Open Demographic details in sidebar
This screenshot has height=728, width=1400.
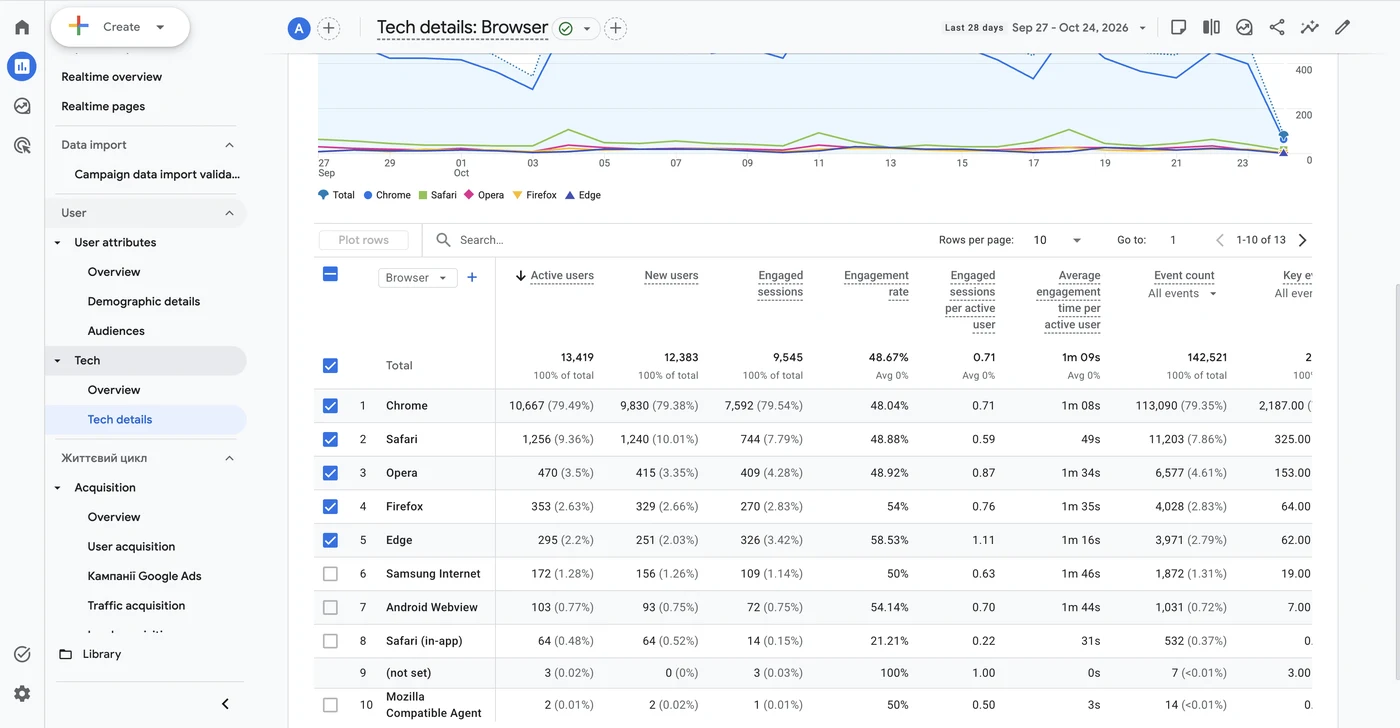(x=145, y=301)
